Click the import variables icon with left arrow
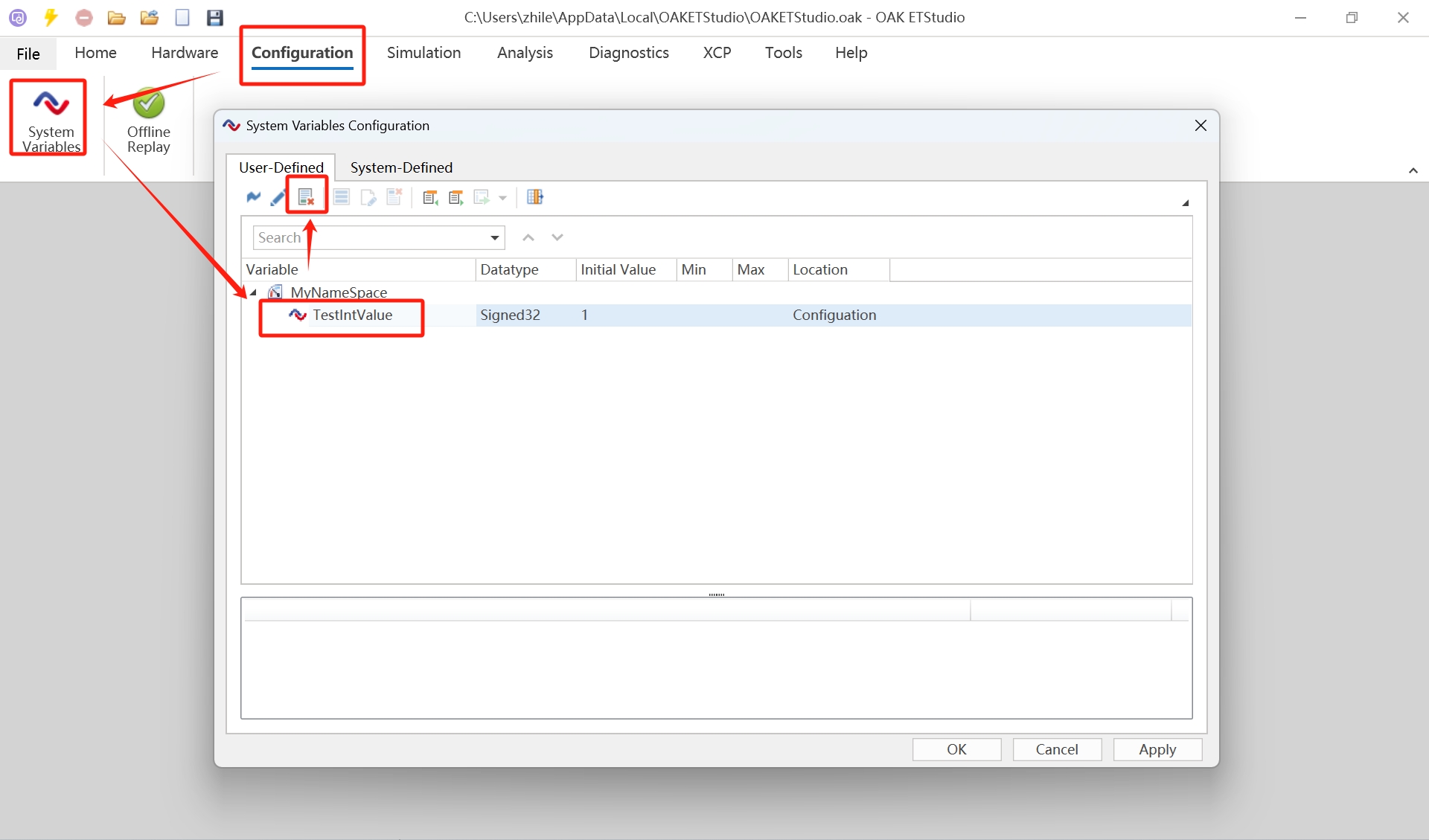The height and width of the screenshot is (840, 1429). pyautogui.click(x=430, y=197)
